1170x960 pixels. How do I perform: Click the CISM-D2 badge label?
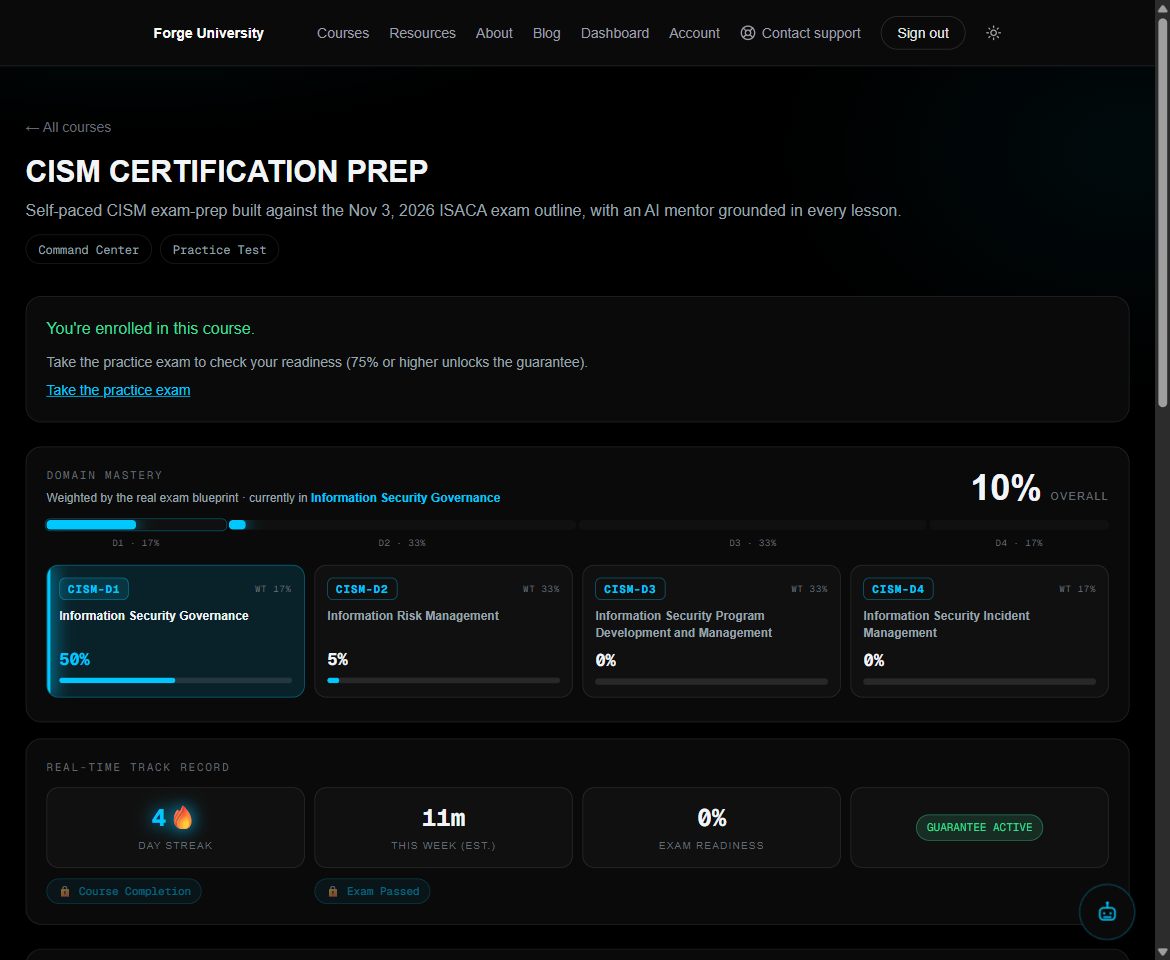click(362, 589)
